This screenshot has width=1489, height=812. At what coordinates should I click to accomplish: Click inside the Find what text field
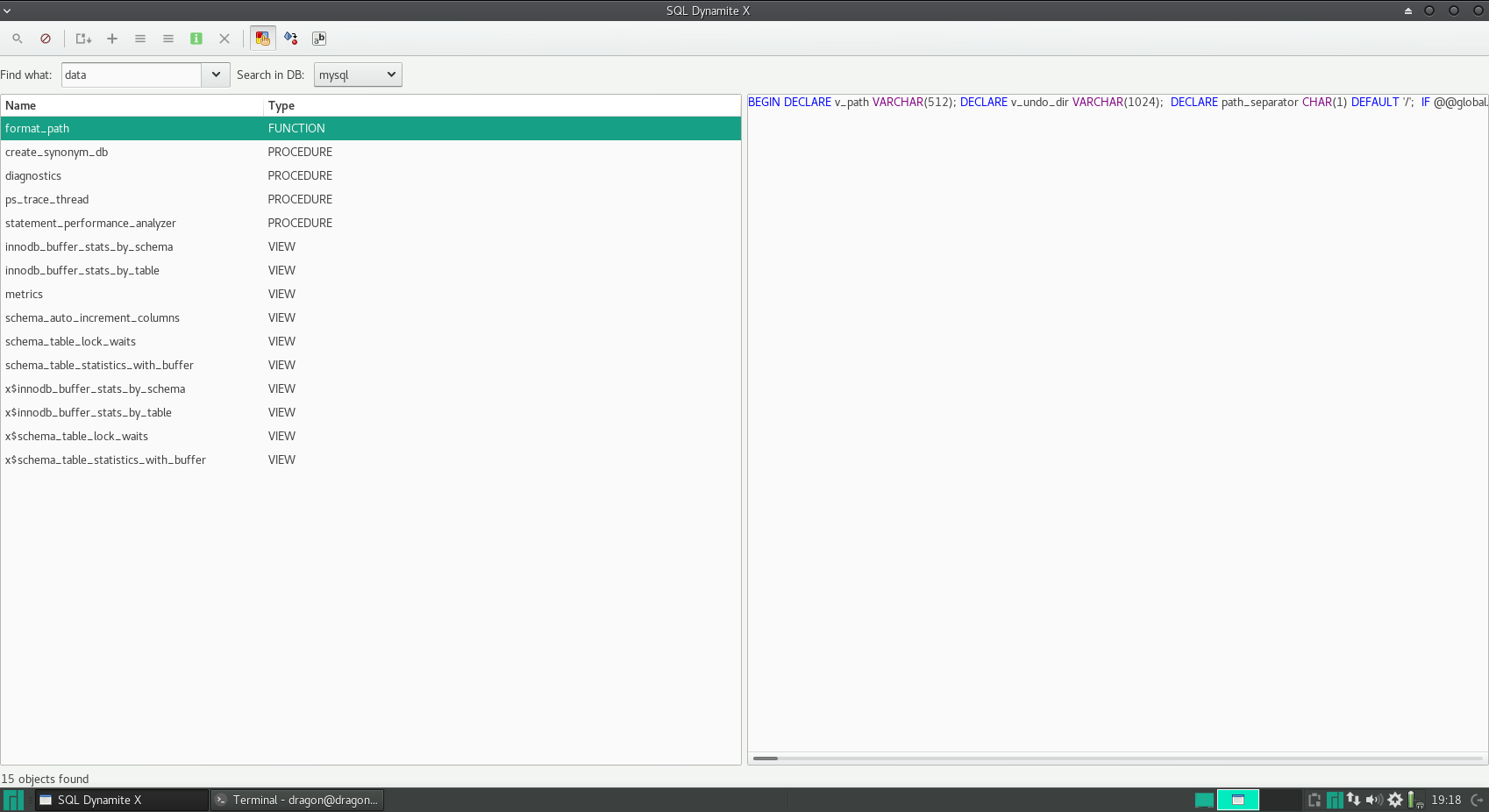[x=132, y=75]
